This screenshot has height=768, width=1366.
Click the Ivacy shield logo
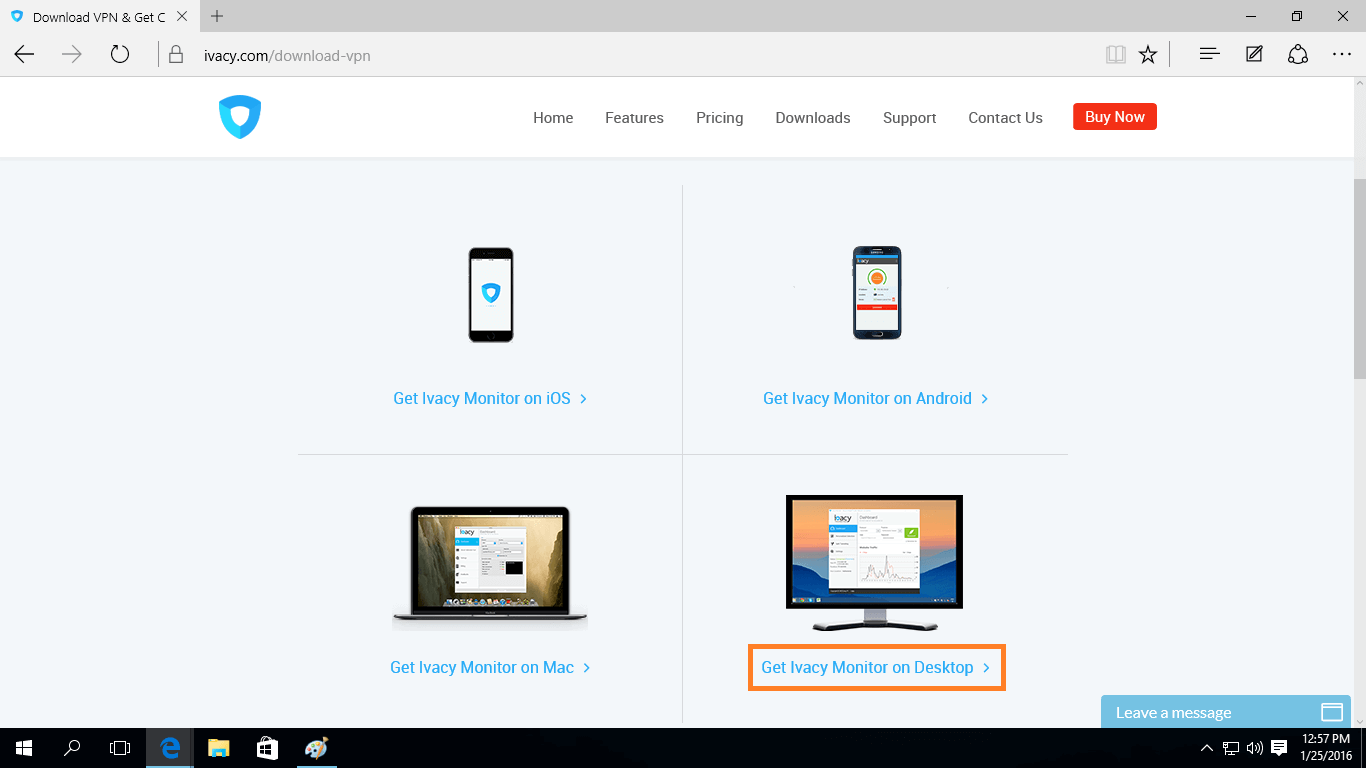(x=240, y=117)
